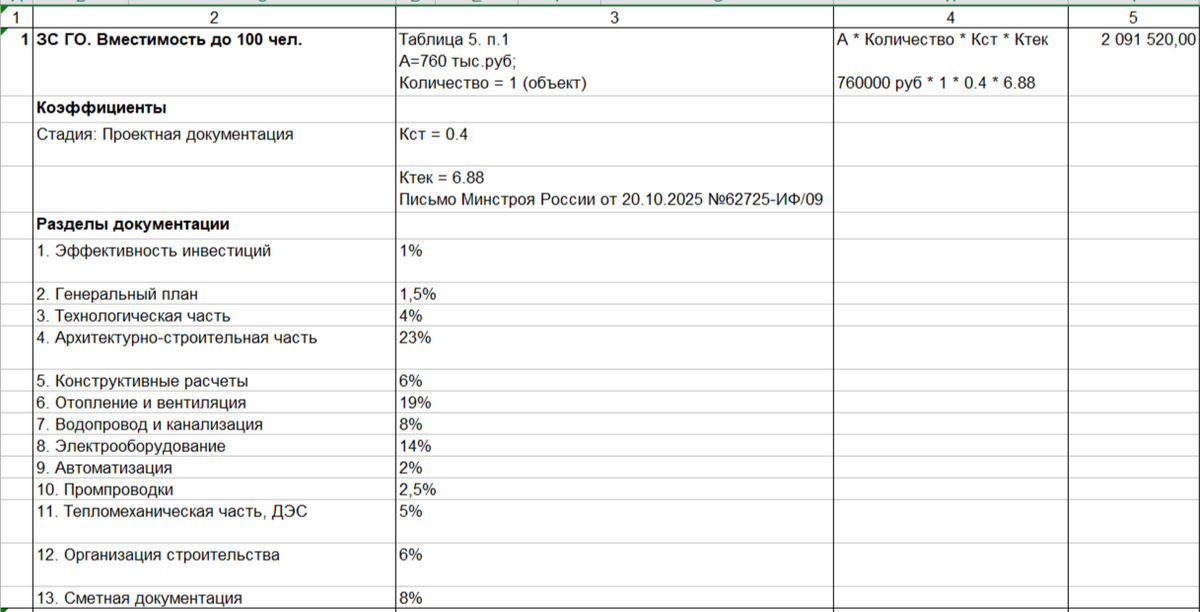This screenshot has height=612, width=1200.
Task: Click row '10. Промпроводки'
Action: pyautogui.click(x=215, y=489)
